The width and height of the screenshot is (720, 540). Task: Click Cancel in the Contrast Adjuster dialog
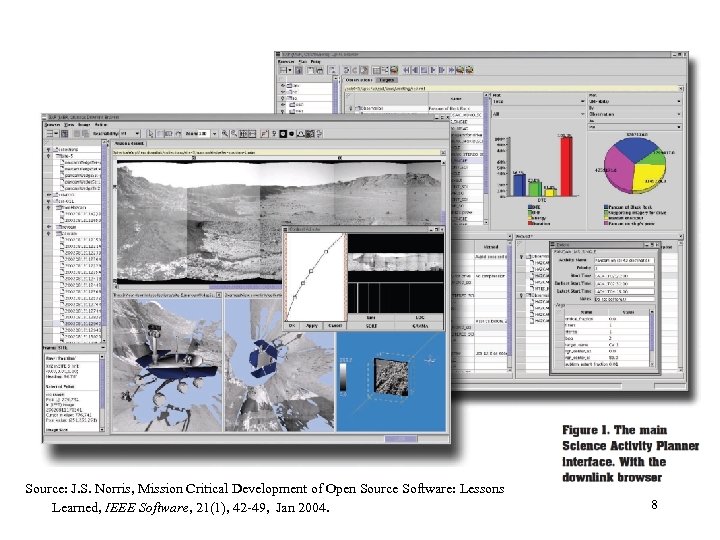pyautogui.click(x=335, y=326)
